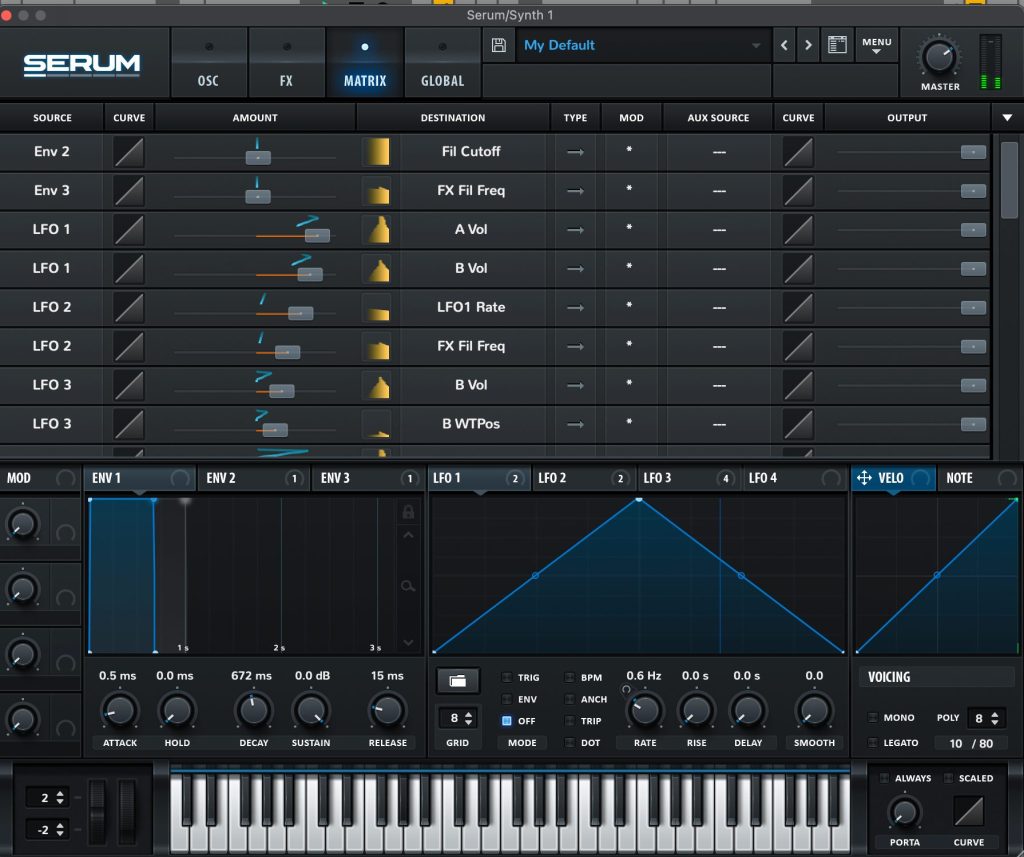This screenshot has height=857, width=1024.
Task: Click the curve icon in the Env 2 row
Action: pos(129,152)
